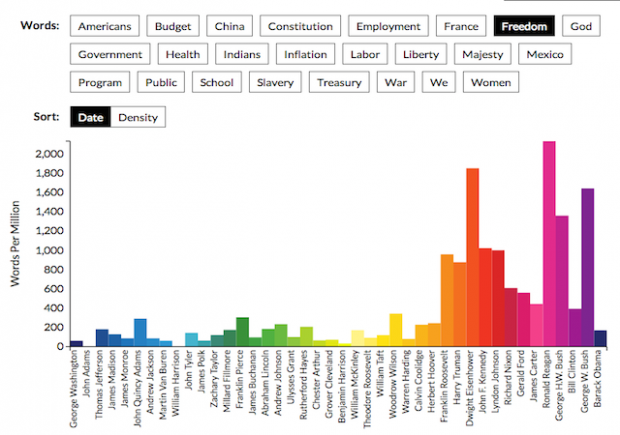Show data for Treasury

340,83
